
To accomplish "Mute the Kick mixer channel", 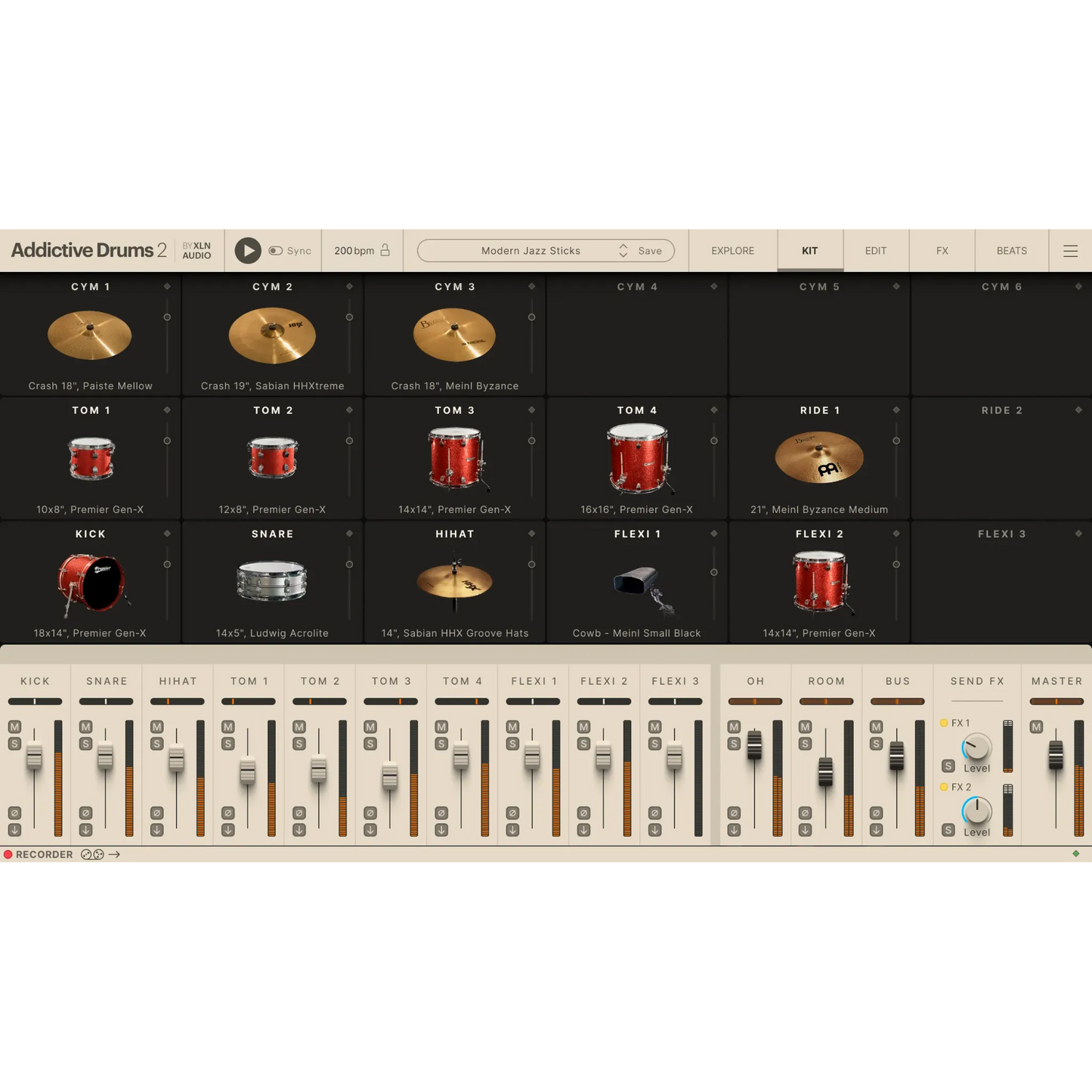I will (13, 727).
